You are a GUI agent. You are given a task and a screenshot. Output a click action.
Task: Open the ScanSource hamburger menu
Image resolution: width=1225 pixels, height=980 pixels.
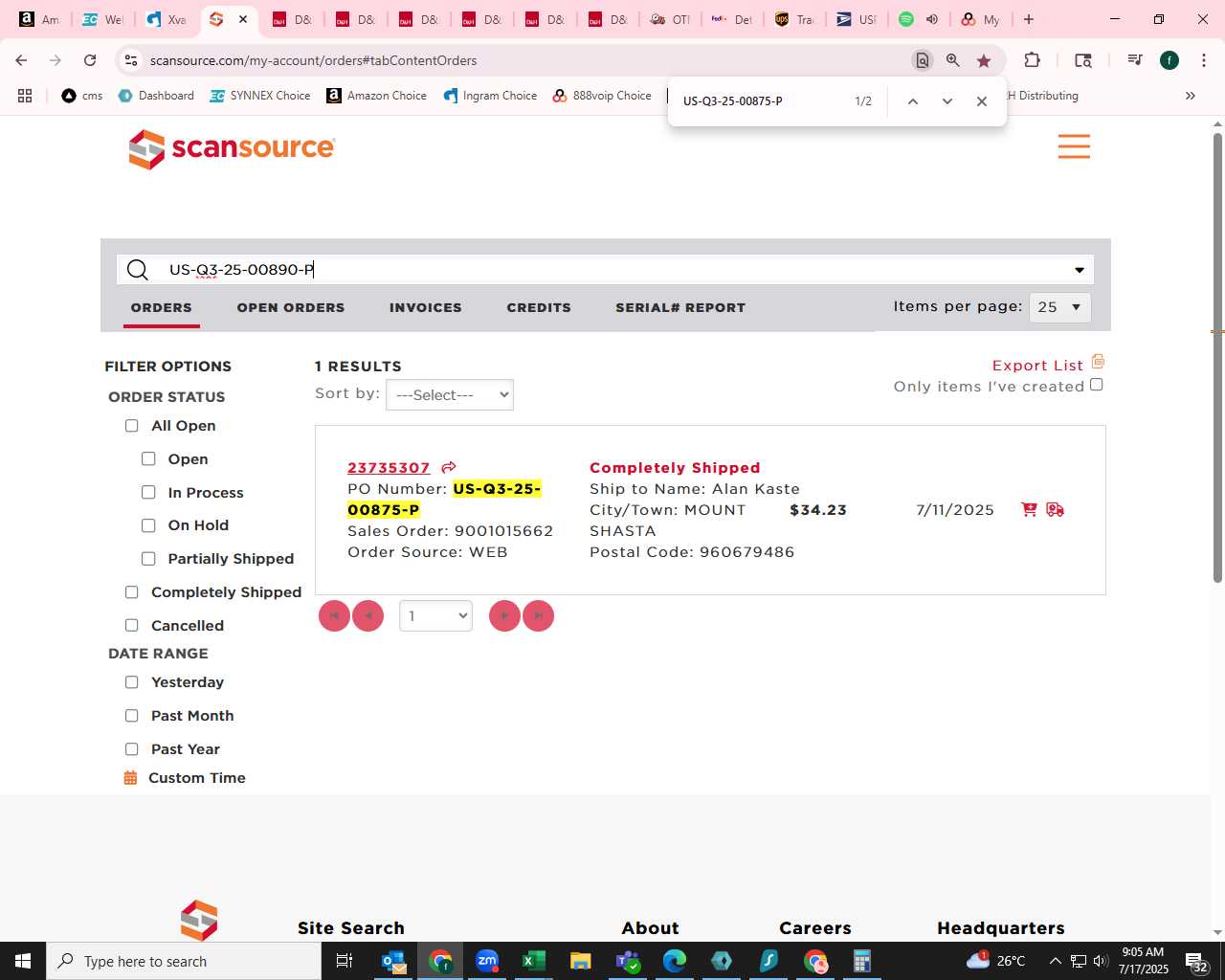point(1074,146)
